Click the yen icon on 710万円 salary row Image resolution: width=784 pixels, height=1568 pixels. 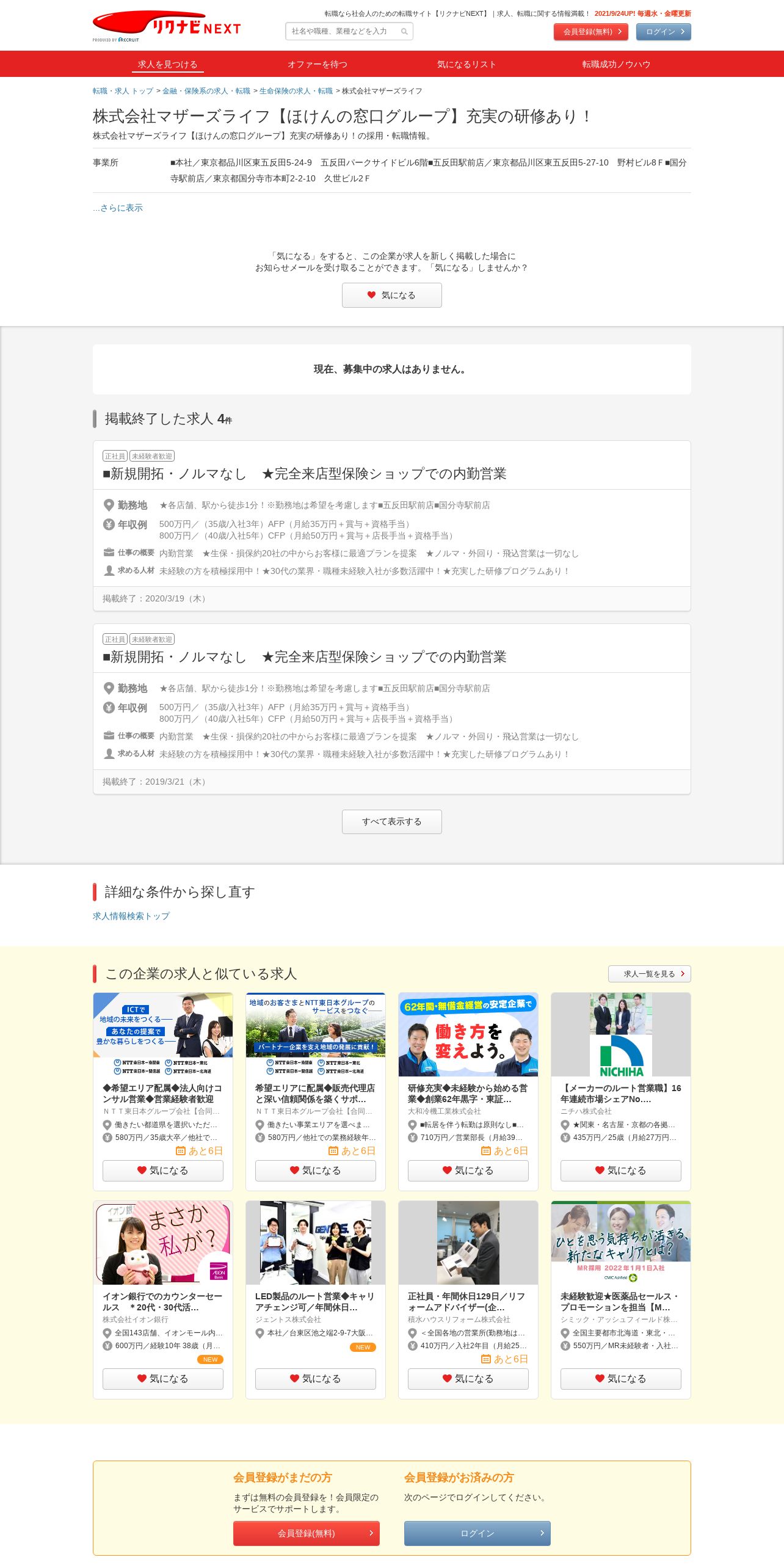[413, 1138]
